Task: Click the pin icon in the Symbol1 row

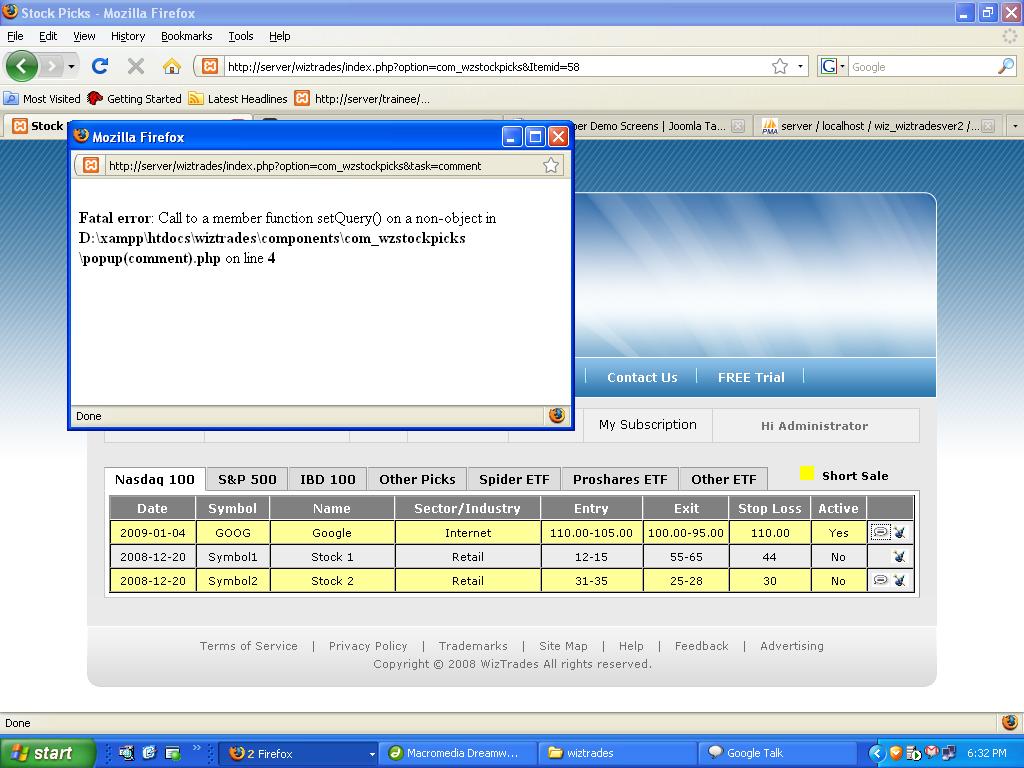Action: (x=899, y=557)
